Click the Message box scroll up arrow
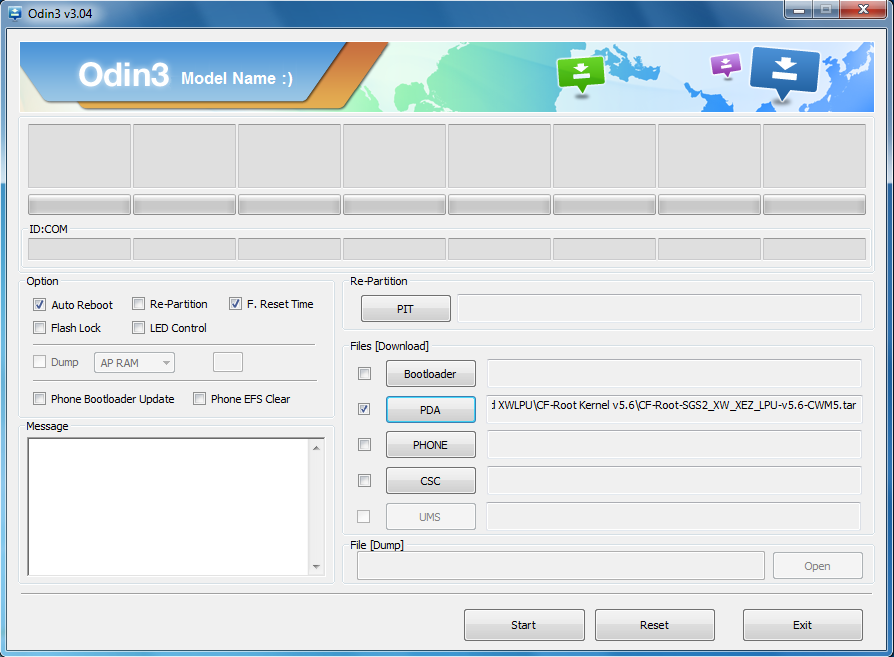This screenshot has height=657, width=894. tap(316, 448)
